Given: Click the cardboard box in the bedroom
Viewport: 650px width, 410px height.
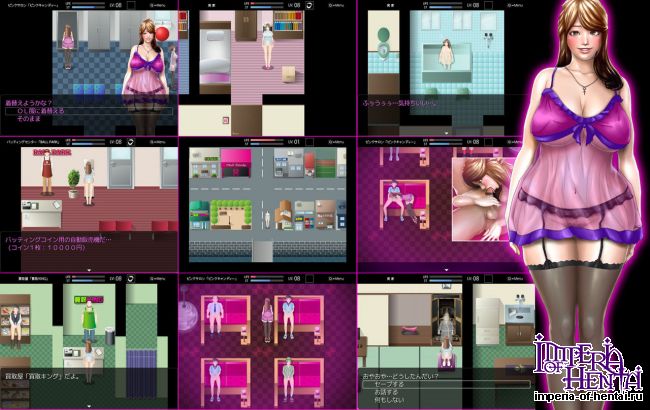Looking at the screenshot, I should 289,74.
